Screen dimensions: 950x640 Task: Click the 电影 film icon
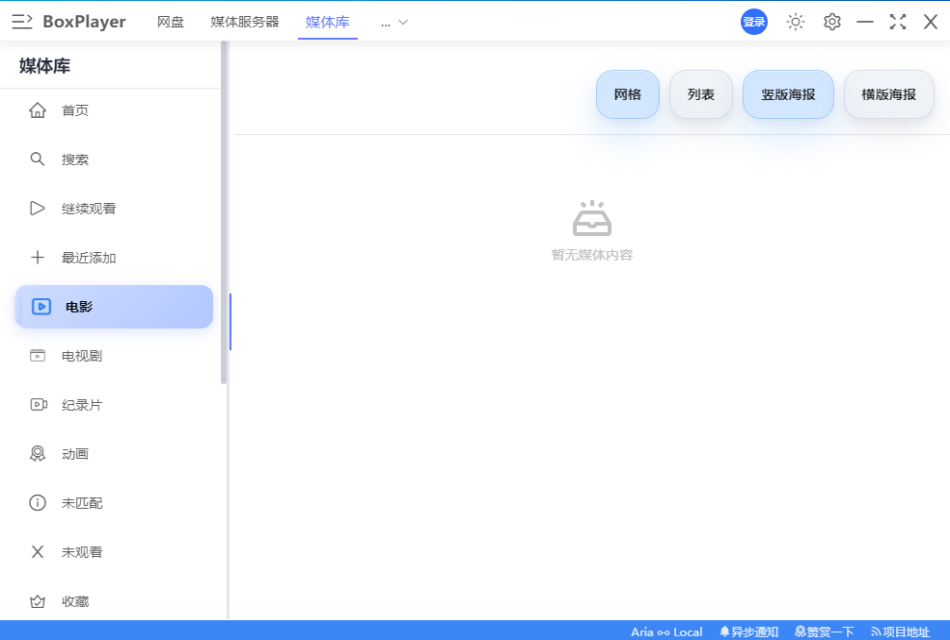[41, 306]
